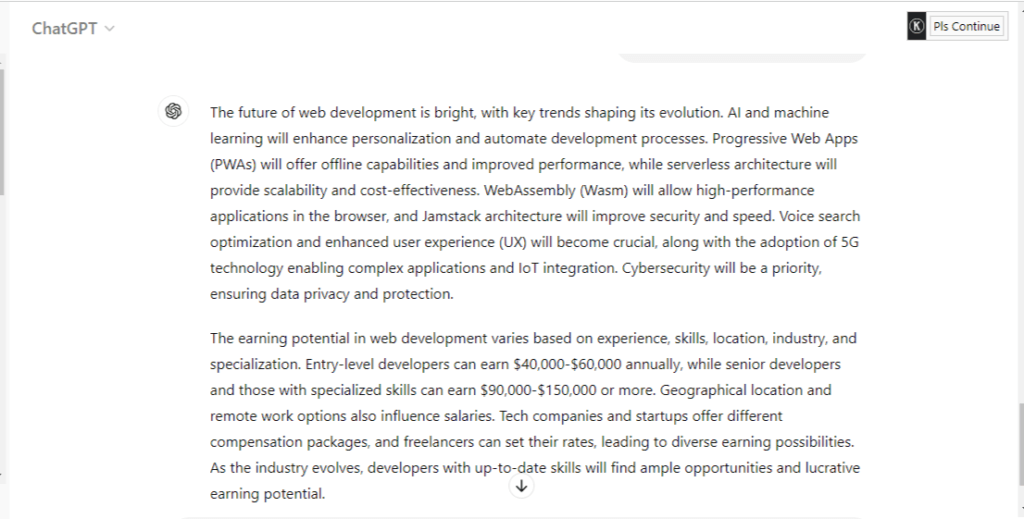Click the right vertical scrollbar thumb
This screenshot has width=1024, height=519.
click(x=1021, y=444)
